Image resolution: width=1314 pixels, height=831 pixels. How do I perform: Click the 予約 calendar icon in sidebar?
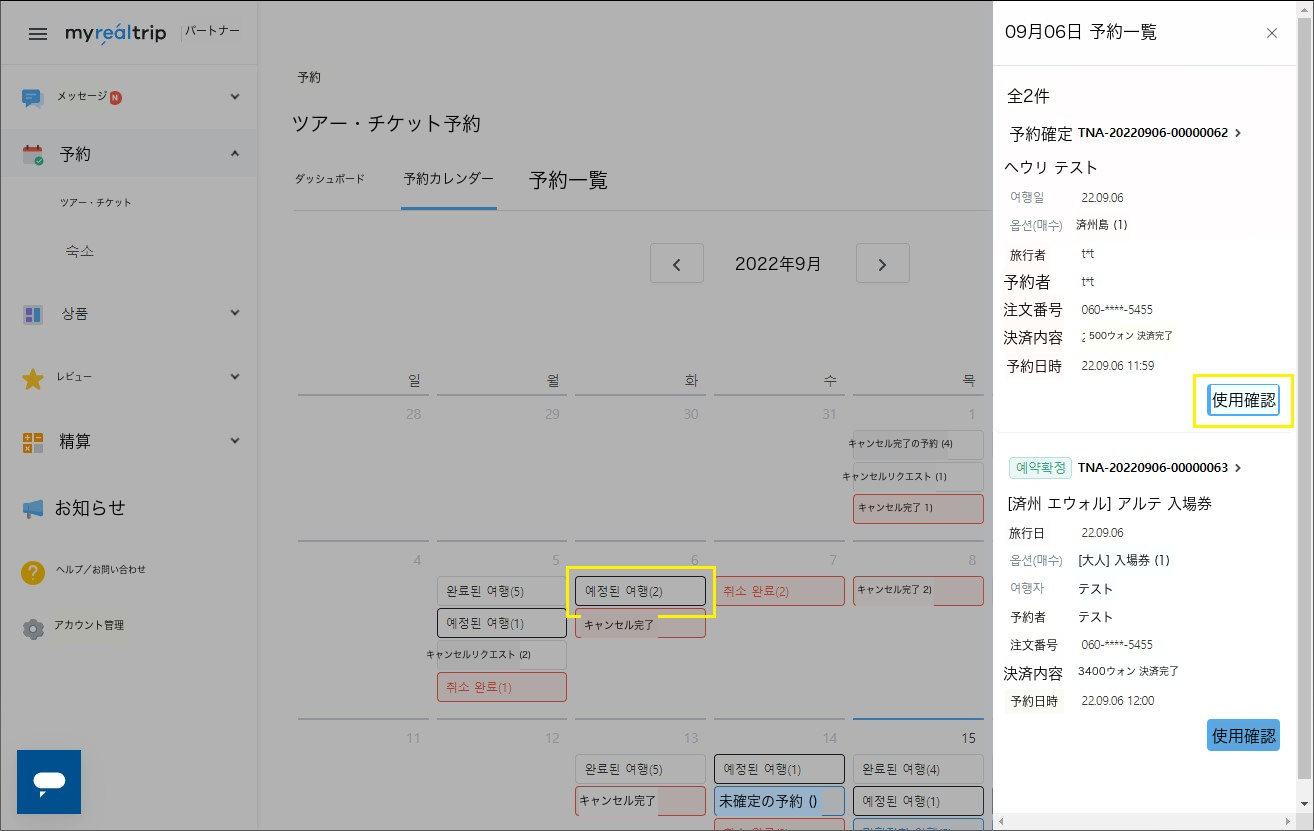coord(33,154)
